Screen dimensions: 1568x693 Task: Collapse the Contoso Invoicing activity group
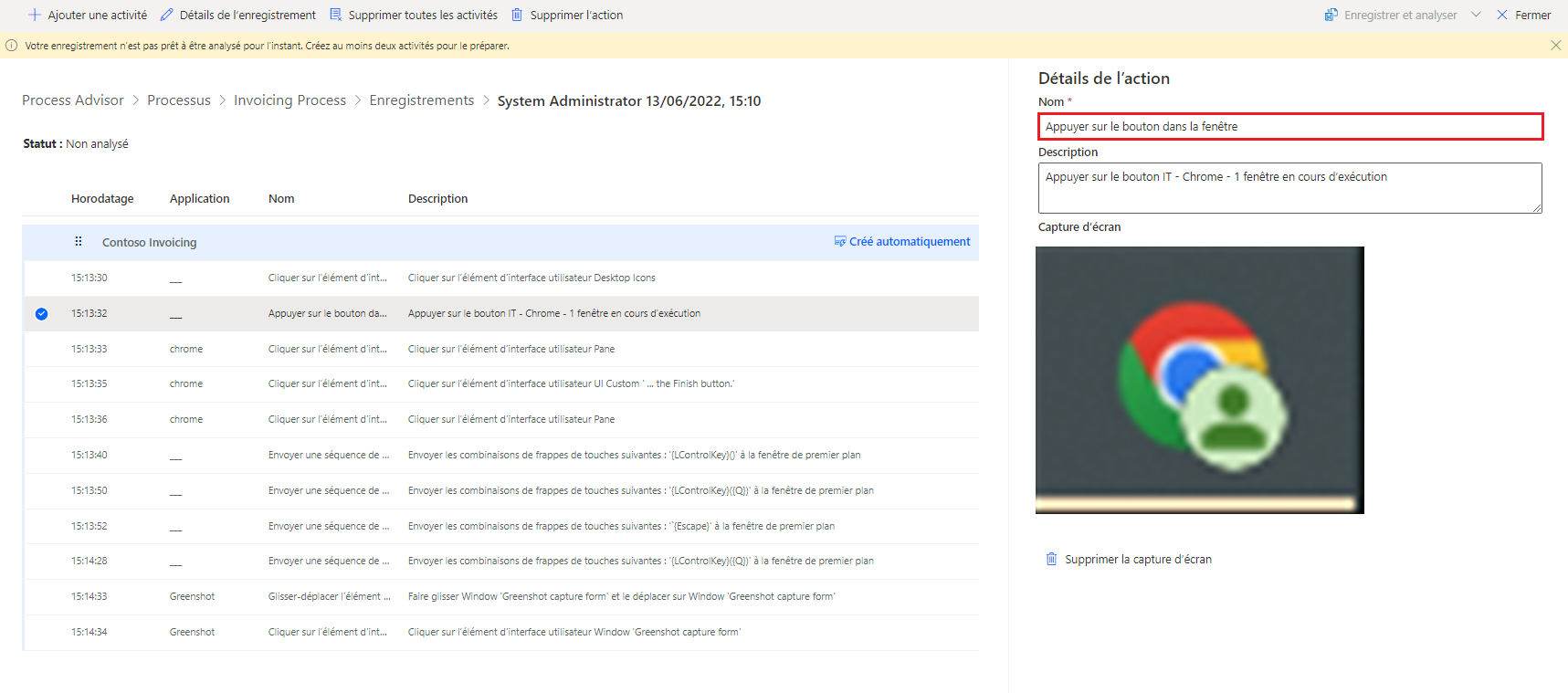point(149,243)
